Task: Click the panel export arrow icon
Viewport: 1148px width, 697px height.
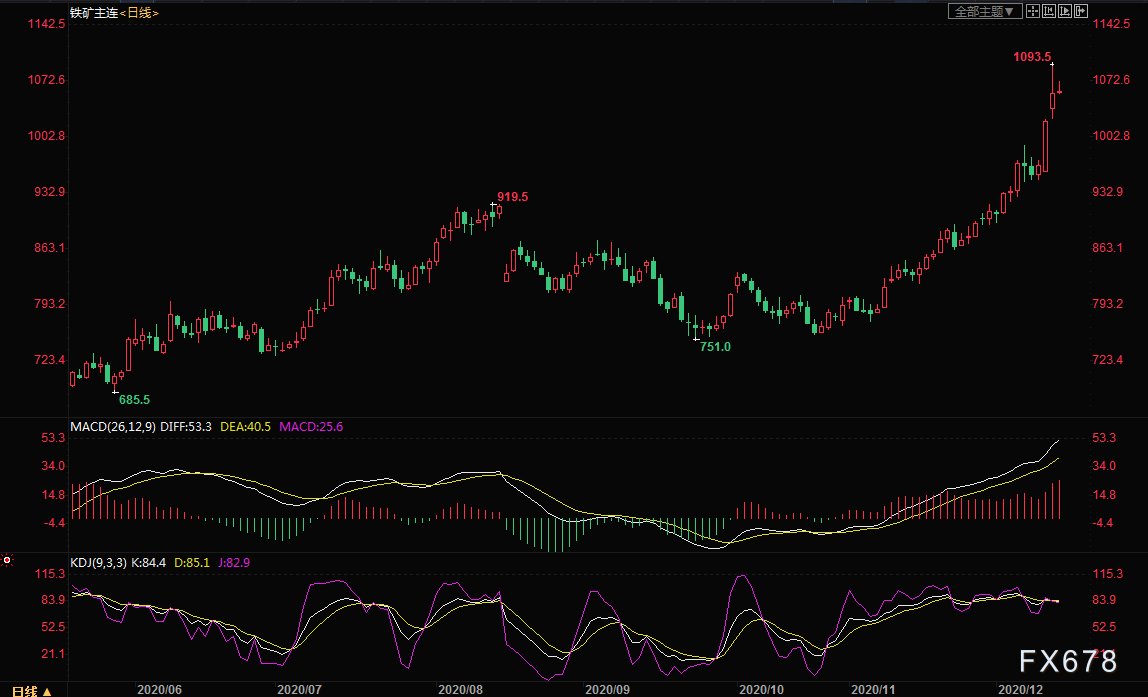Action: pyautogui.click(x=1081, y=11)
